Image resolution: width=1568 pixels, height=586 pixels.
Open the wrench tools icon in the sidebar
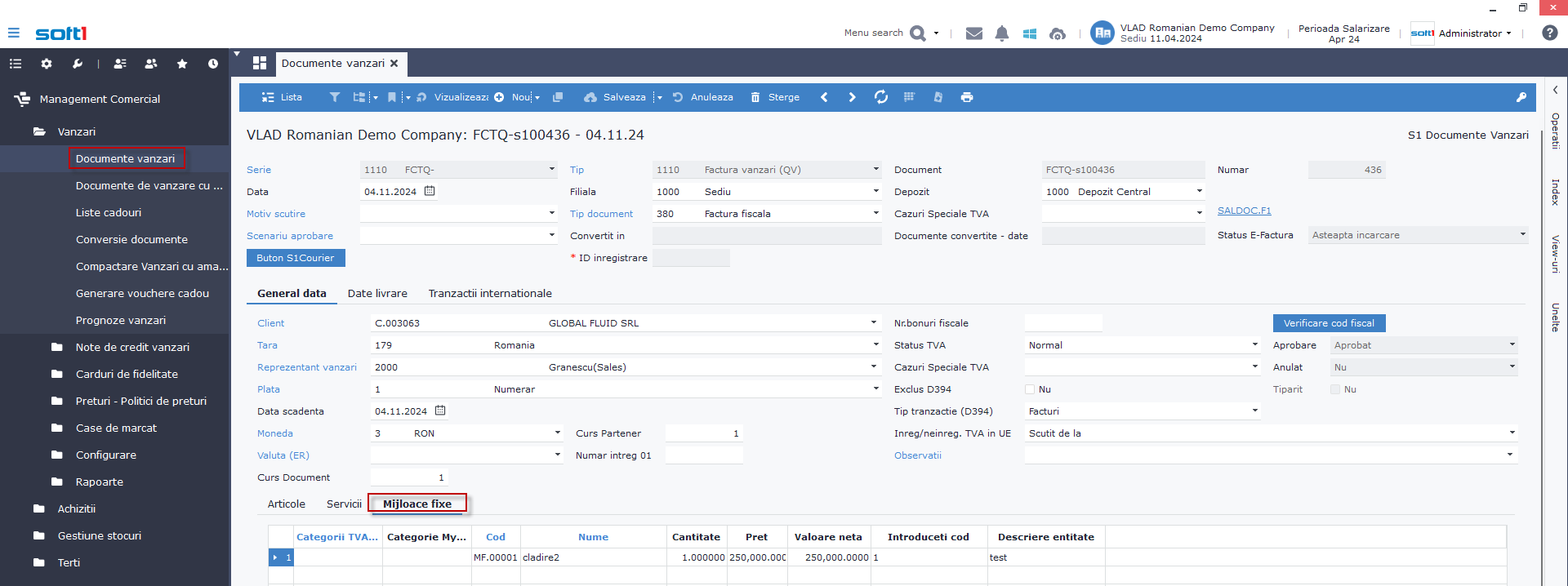pos(78,64)
